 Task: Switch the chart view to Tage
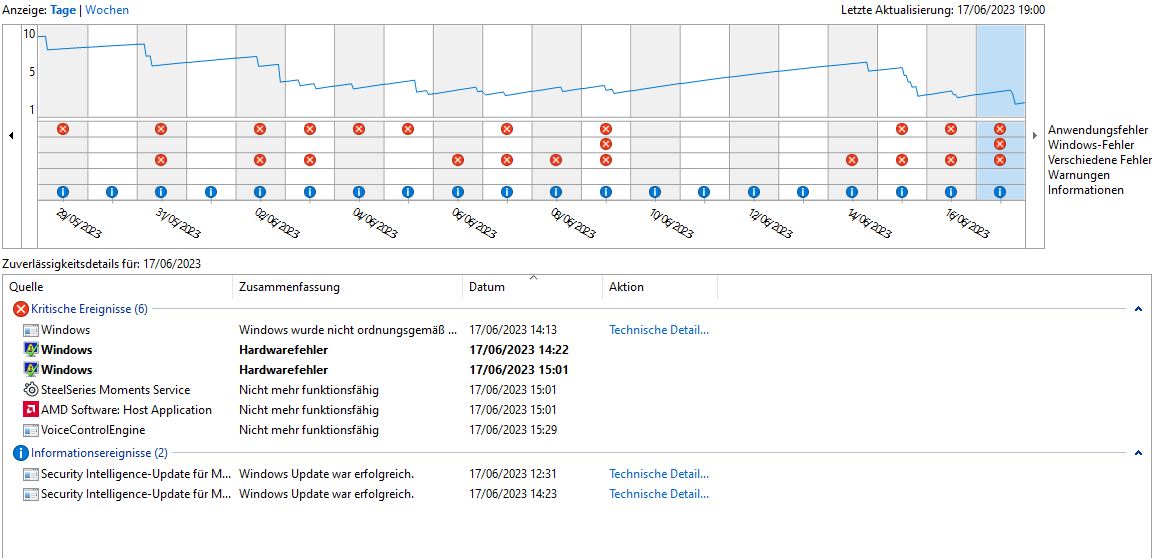coord(63,10)
